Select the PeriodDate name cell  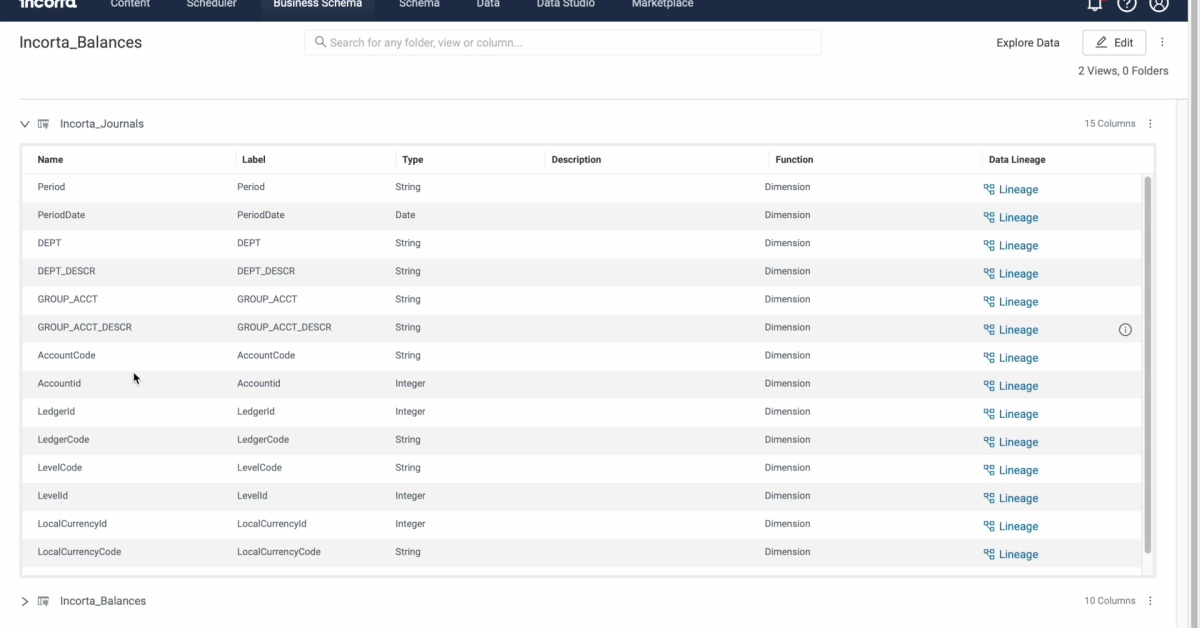click(x=61, y=215)
